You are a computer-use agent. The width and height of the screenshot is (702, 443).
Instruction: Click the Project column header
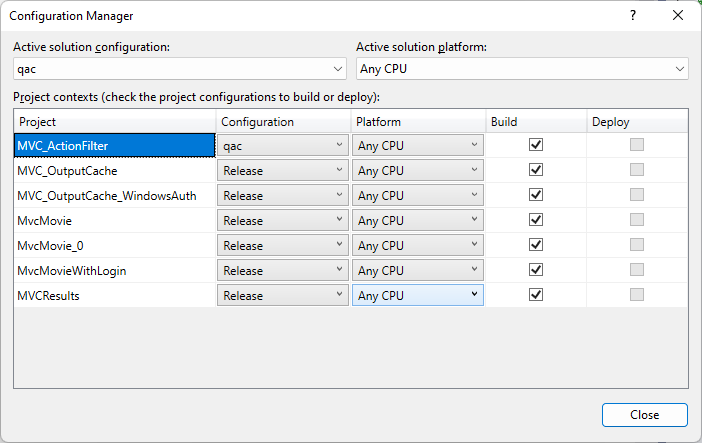(115, 122)
